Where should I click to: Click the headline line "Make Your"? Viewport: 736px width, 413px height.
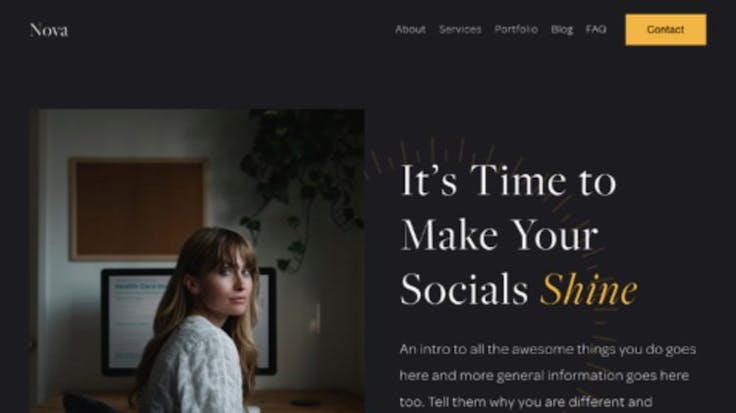tap(499, 235)
